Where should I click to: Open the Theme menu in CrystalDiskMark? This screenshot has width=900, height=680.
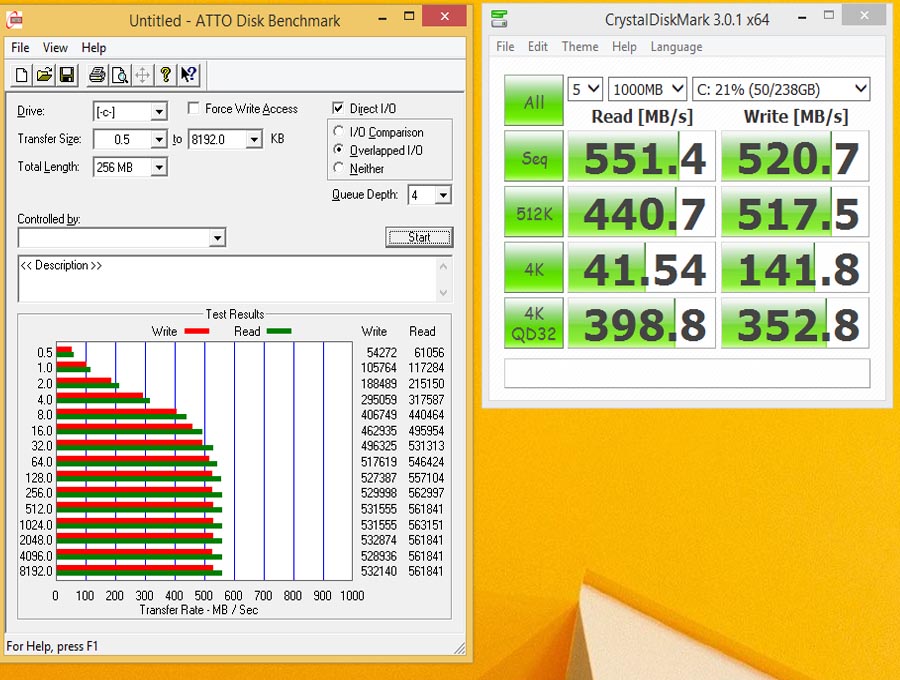(x=580, y=46)
